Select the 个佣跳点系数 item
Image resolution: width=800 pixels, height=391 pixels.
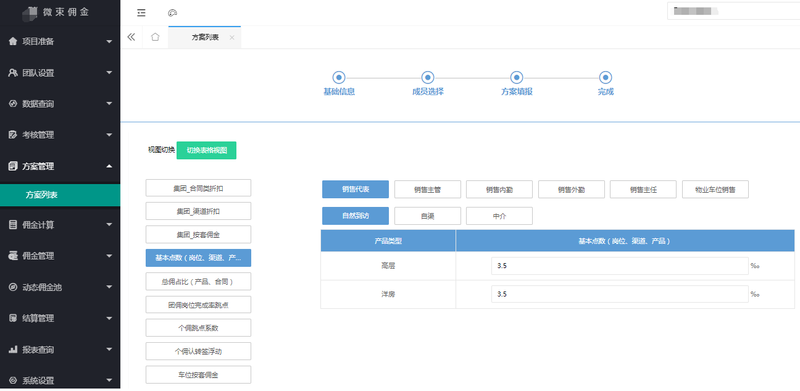coord(198,328)
